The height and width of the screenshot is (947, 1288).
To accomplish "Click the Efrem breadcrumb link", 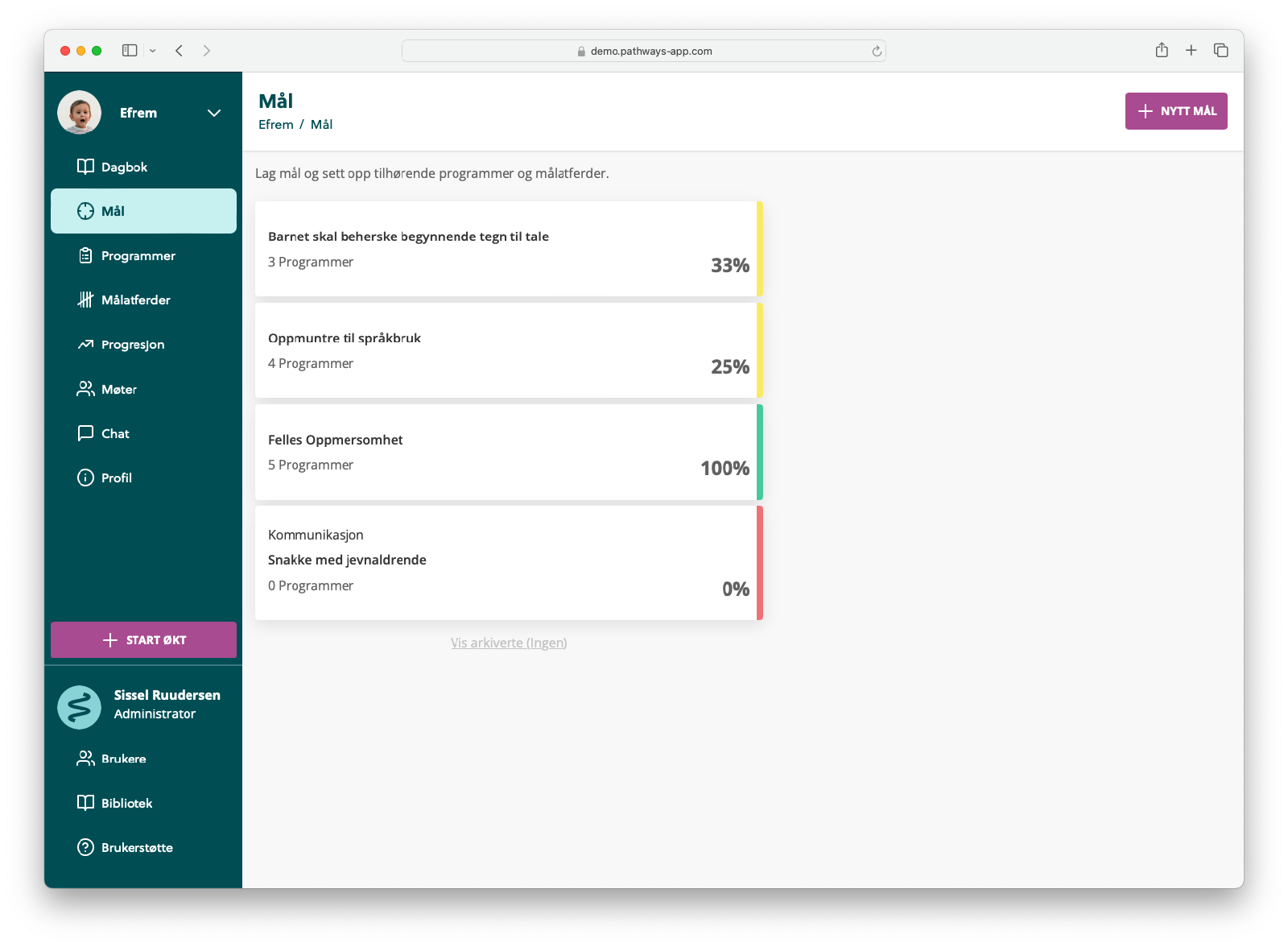I will [275, 124].
